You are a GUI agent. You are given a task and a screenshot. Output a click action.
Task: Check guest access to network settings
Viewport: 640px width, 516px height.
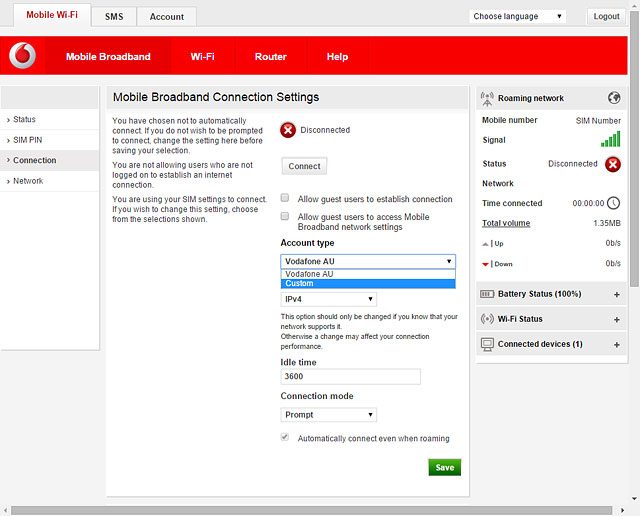[x=285, y=216]
